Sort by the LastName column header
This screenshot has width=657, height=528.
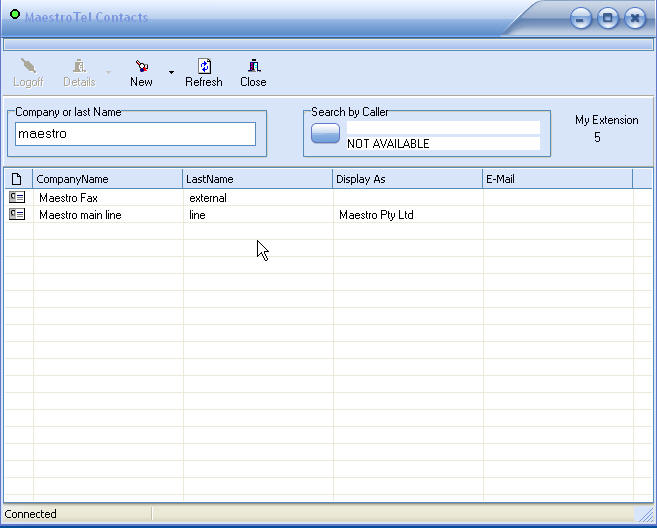pyautogui.click(x=257, y=179)
